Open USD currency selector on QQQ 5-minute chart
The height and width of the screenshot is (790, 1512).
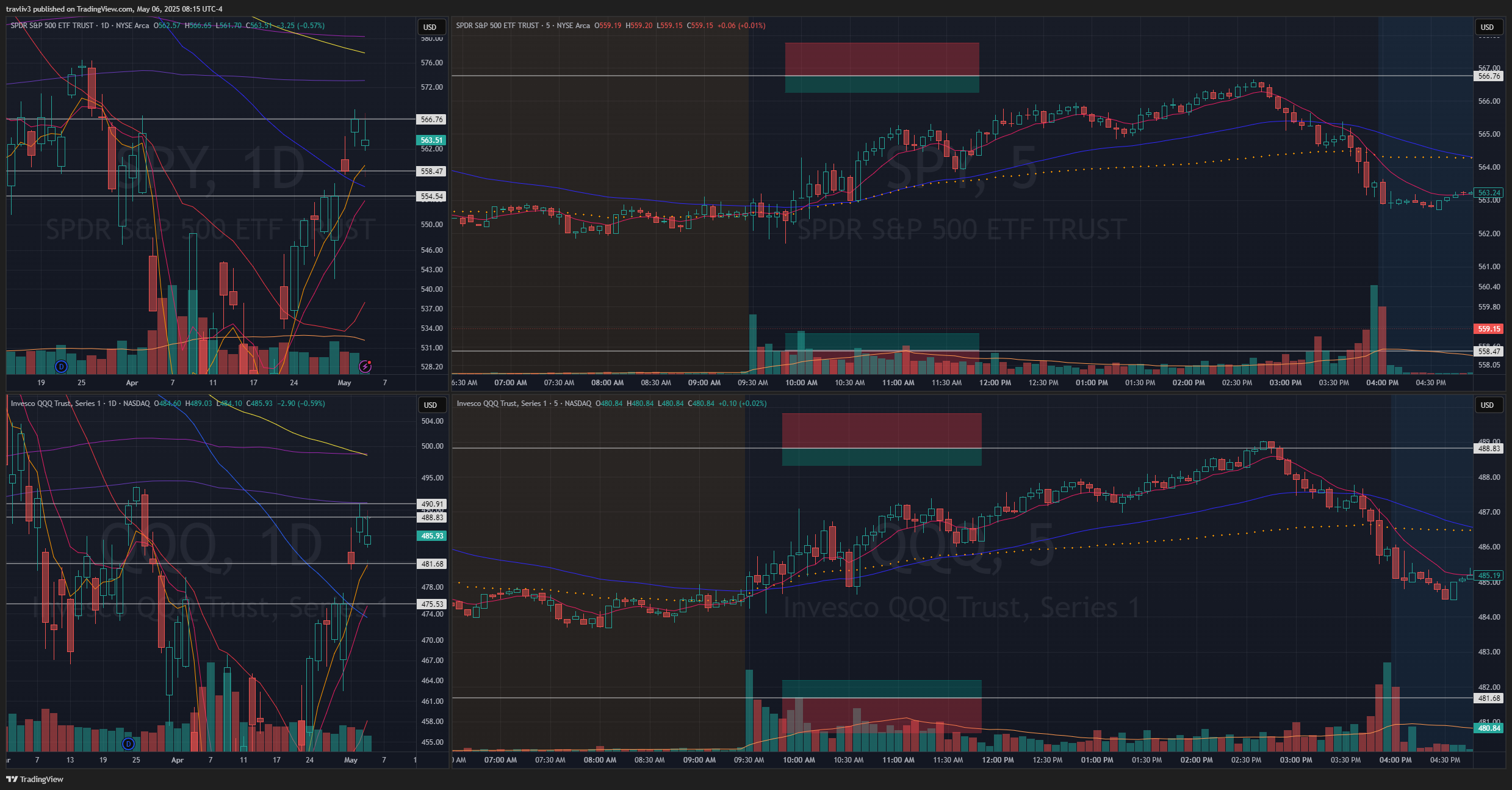click(x=1488, y=405)
